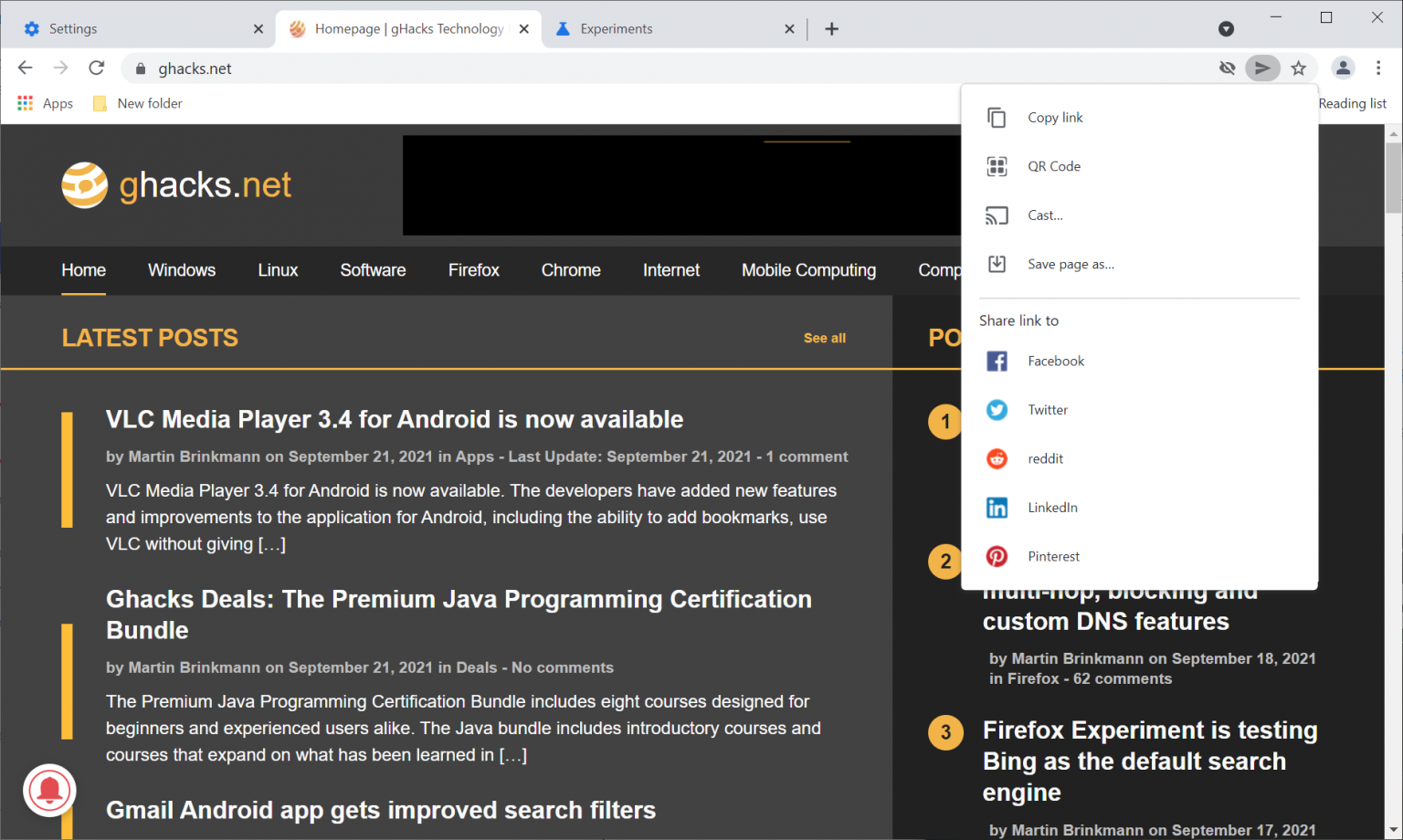Click the Copy link icon
This screenshot has height=840, width=1403.
click(x=997, y=117)
